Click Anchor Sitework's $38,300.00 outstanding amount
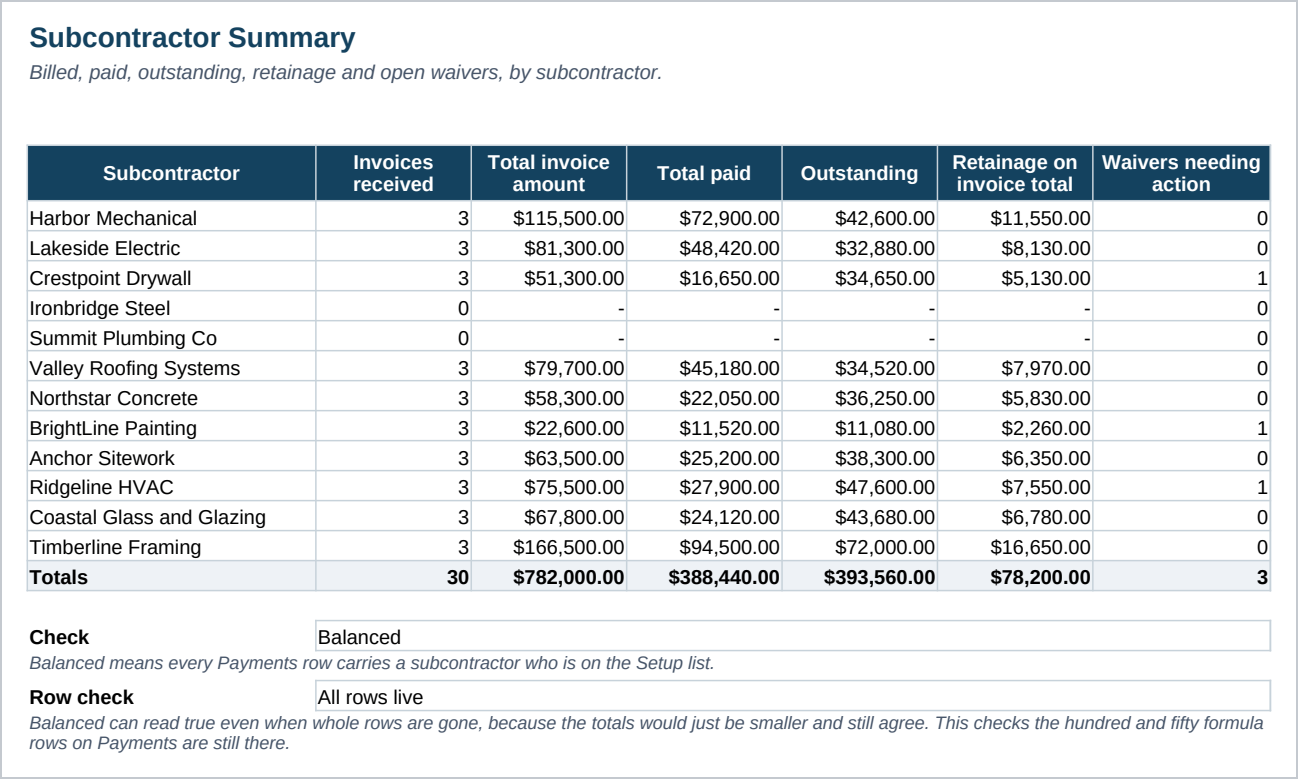The image size is (1298, 779). (860, 458)
